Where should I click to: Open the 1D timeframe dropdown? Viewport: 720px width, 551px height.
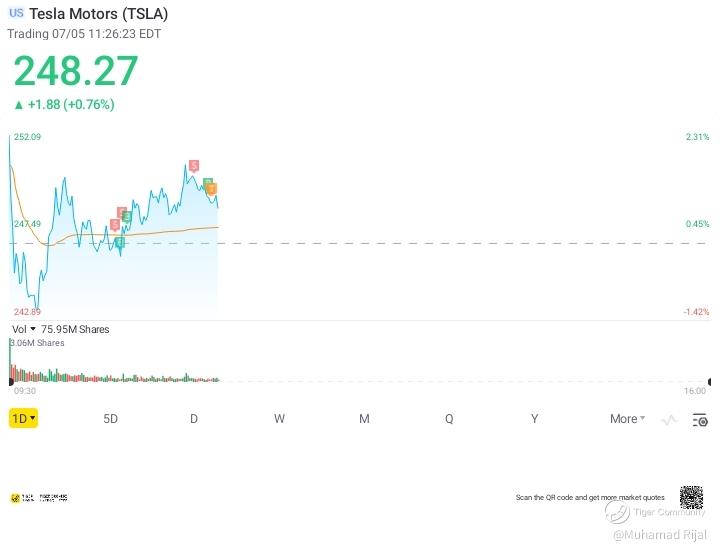[24, 419]
